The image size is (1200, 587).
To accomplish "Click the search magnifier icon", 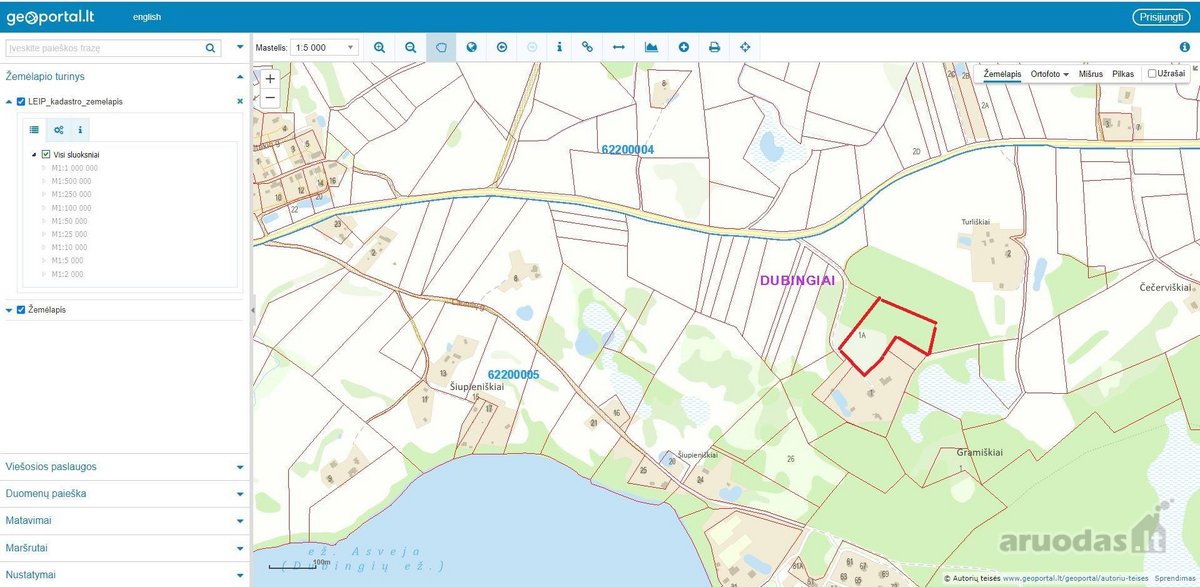I will coord(211,47).
